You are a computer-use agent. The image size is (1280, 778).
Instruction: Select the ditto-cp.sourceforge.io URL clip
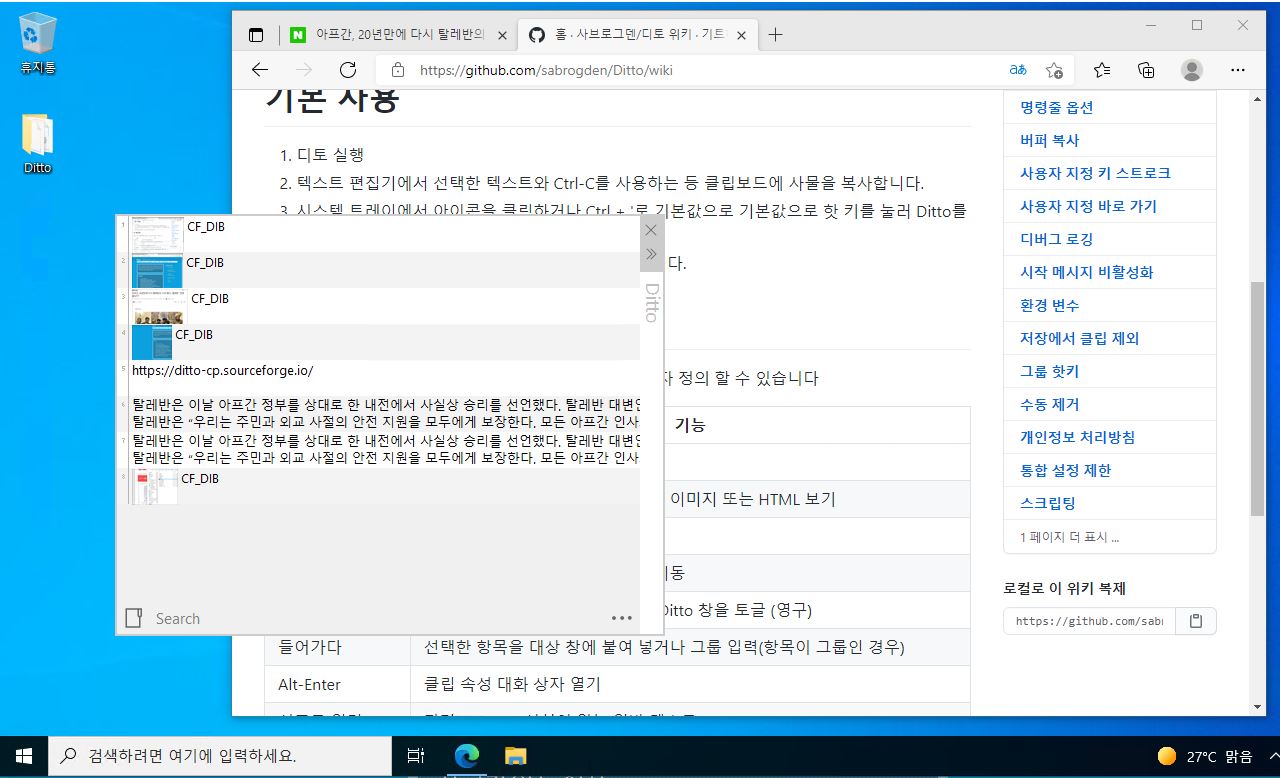click(x=378, y=378)
